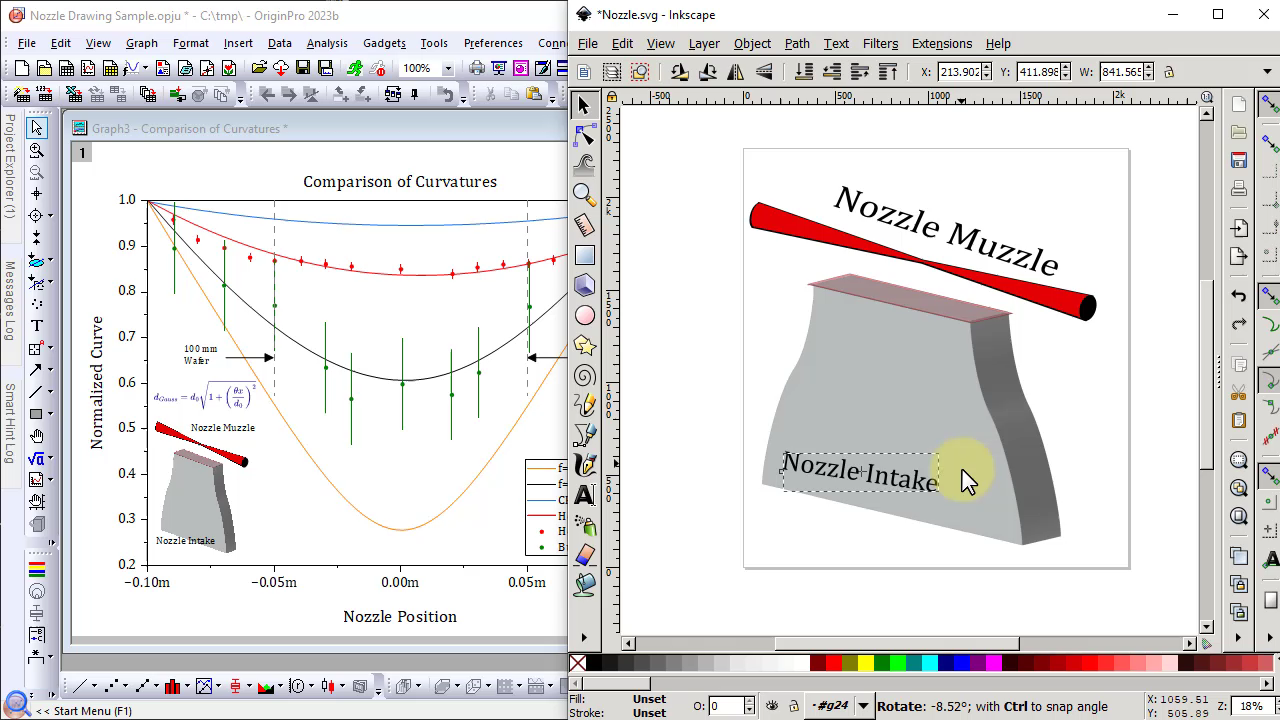Select the Tweak tool in Inkscape
The width and height of the screenshot is (1280, 720).
[x=585, y=165]
